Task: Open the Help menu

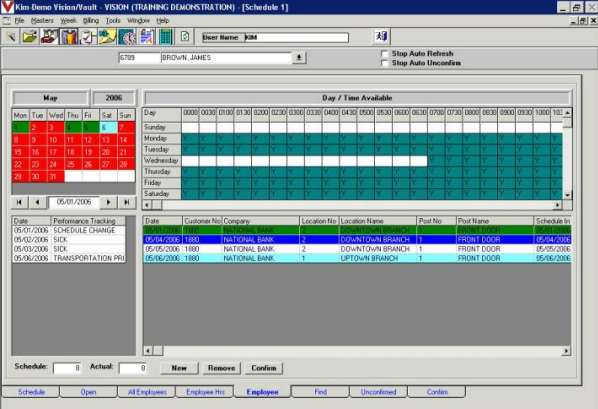Action: 163,21
